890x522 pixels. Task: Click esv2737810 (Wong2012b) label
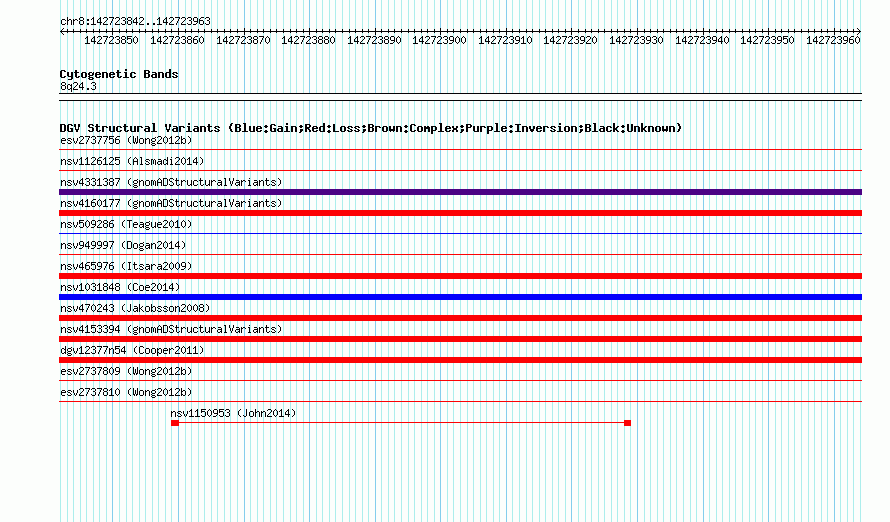(x=126, y=392)
